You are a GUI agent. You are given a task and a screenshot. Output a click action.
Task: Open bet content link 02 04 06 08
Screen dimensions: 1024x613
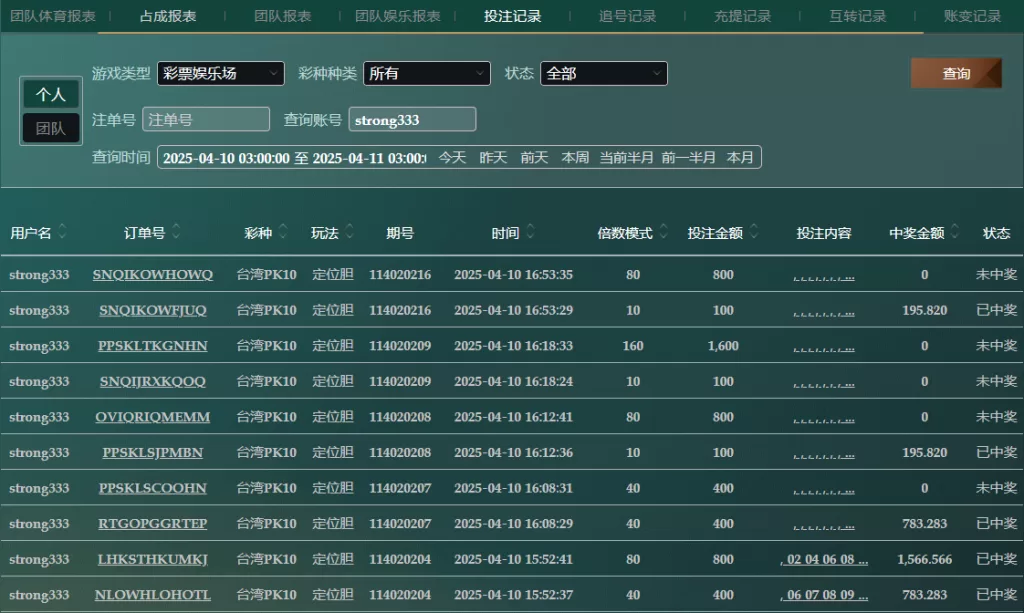tap(823, 560)
